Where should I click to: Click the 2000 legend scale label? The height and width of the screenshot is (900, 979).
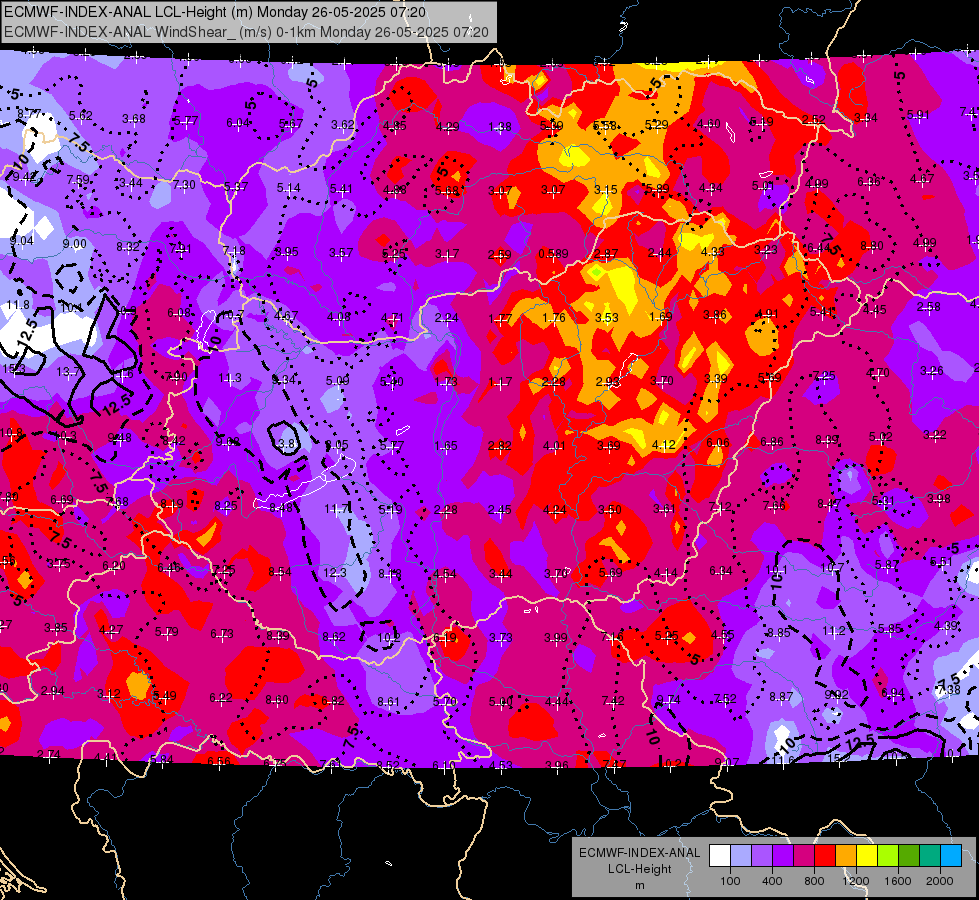coord(940,881)
